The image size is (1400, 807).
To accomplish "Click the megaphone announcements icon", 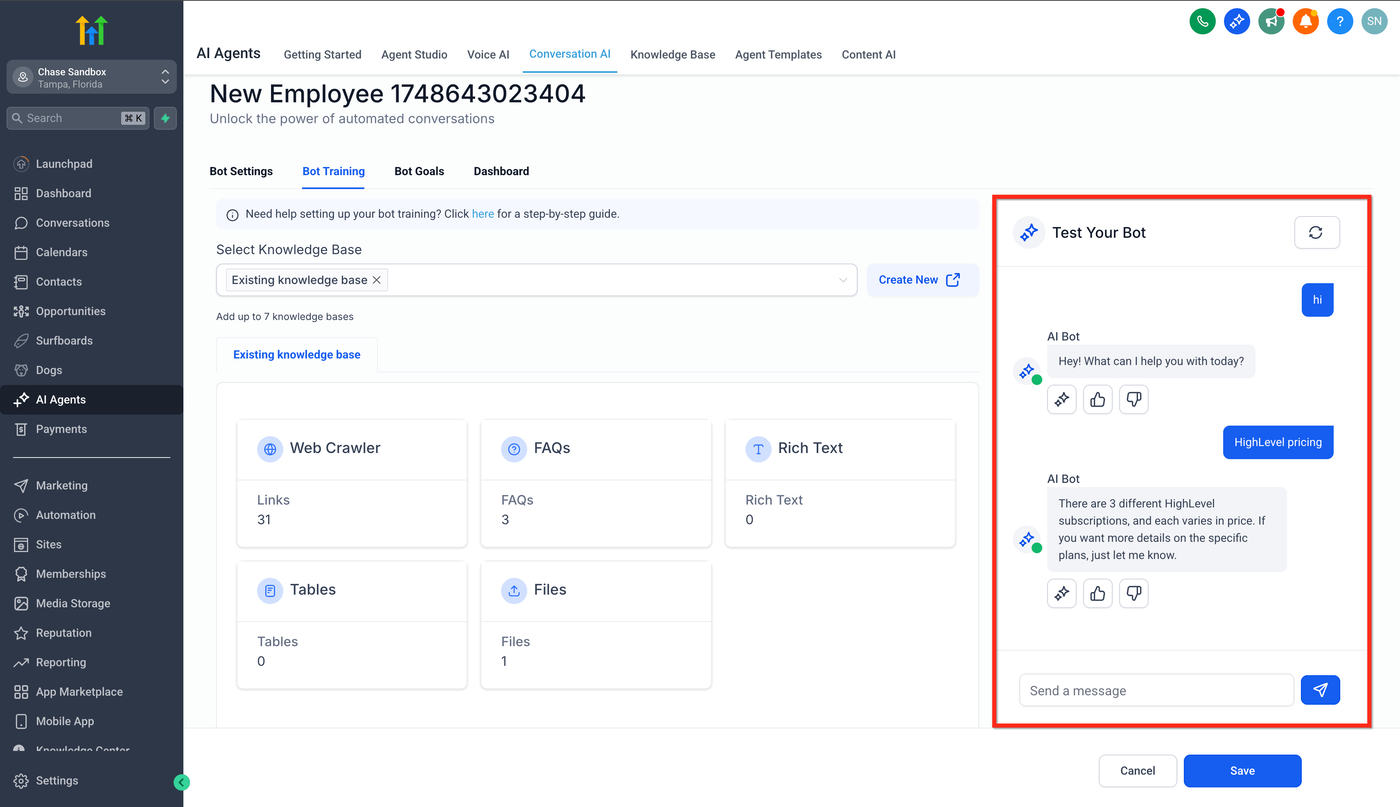I will 1271,21.
